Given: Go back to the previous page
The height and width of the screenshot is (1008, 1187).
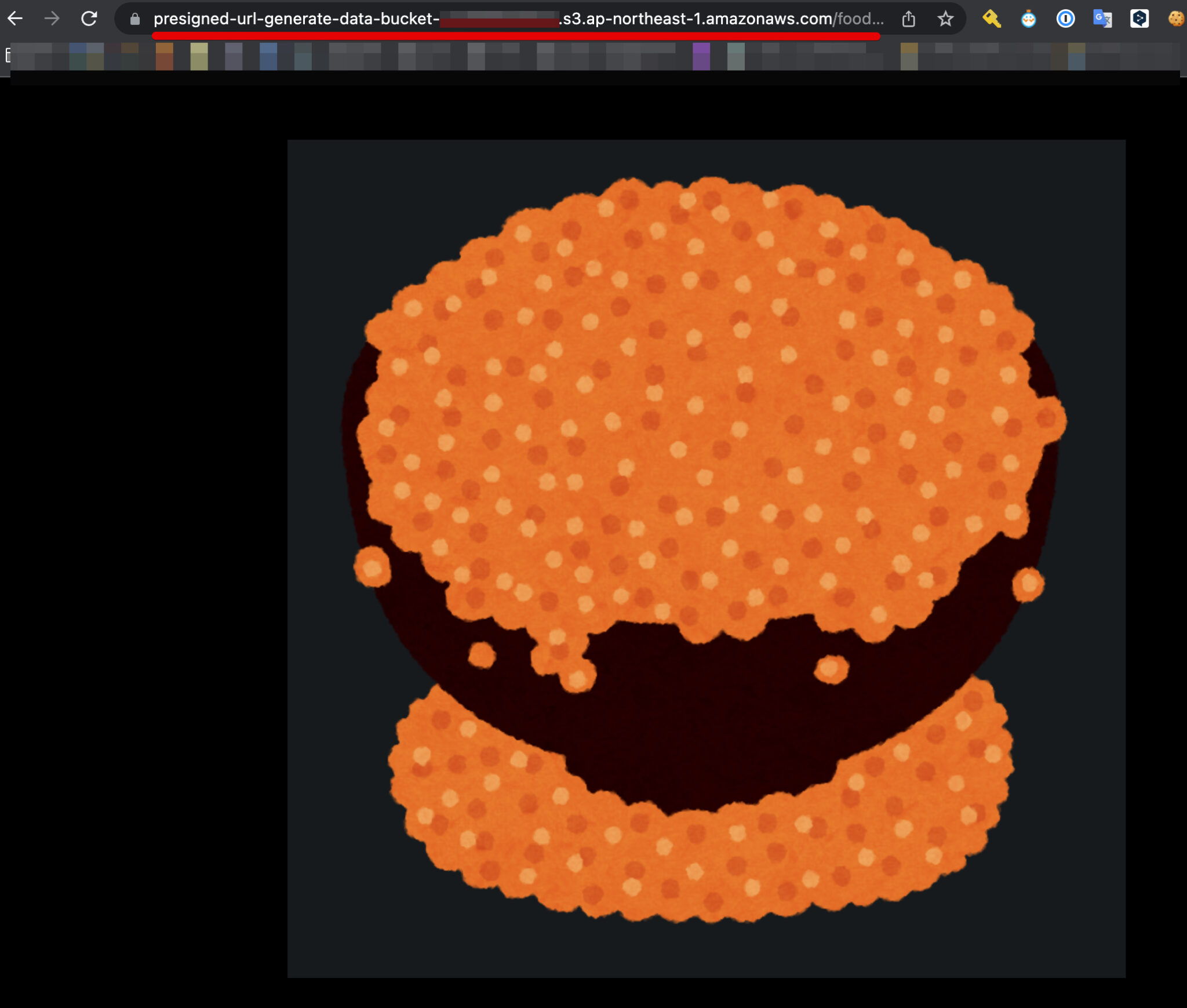Looking at the screenshot, I should tap(15, 19).
